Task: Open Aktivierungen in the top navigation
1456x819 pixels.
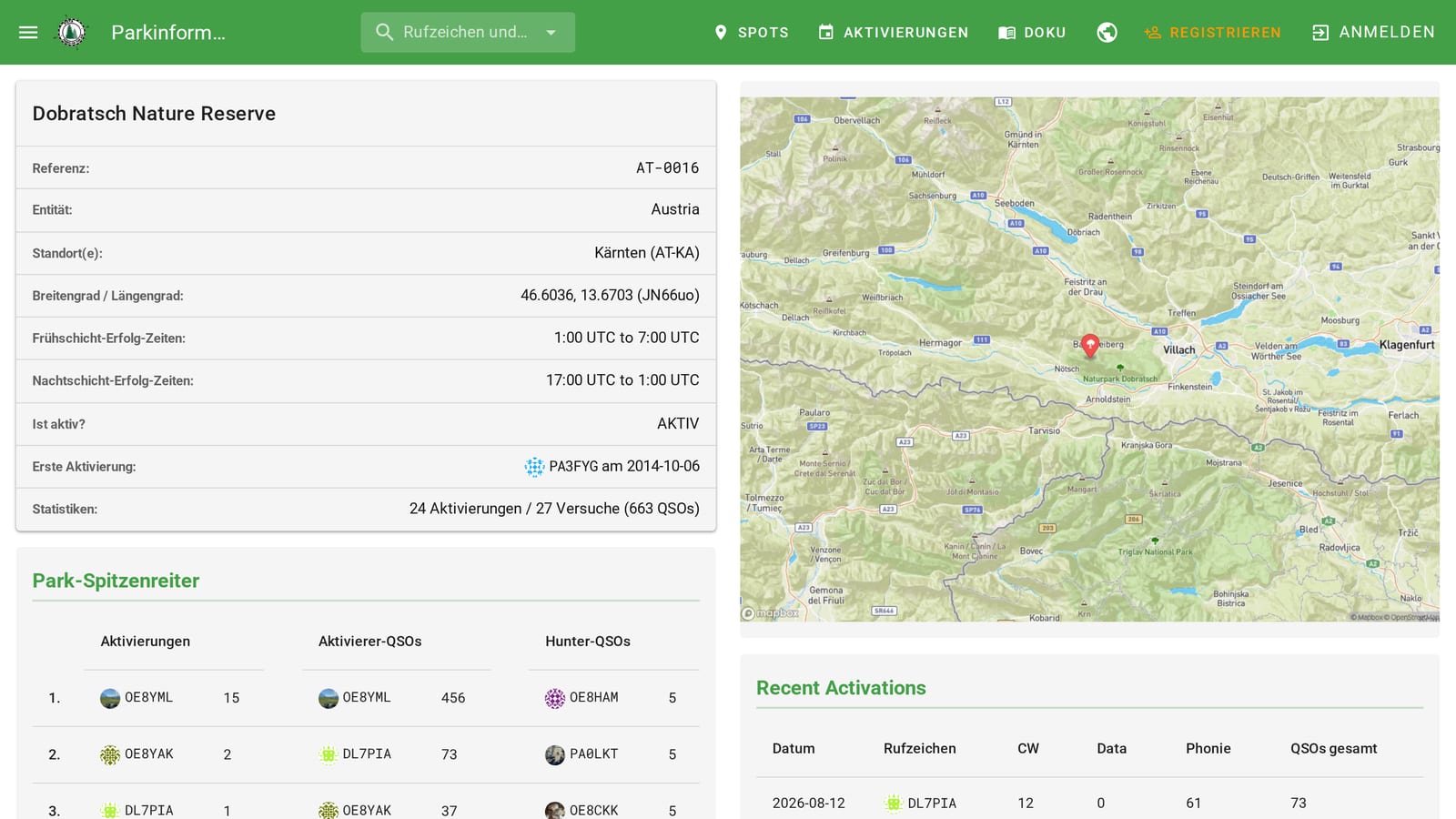Action: tap(893, 32)
